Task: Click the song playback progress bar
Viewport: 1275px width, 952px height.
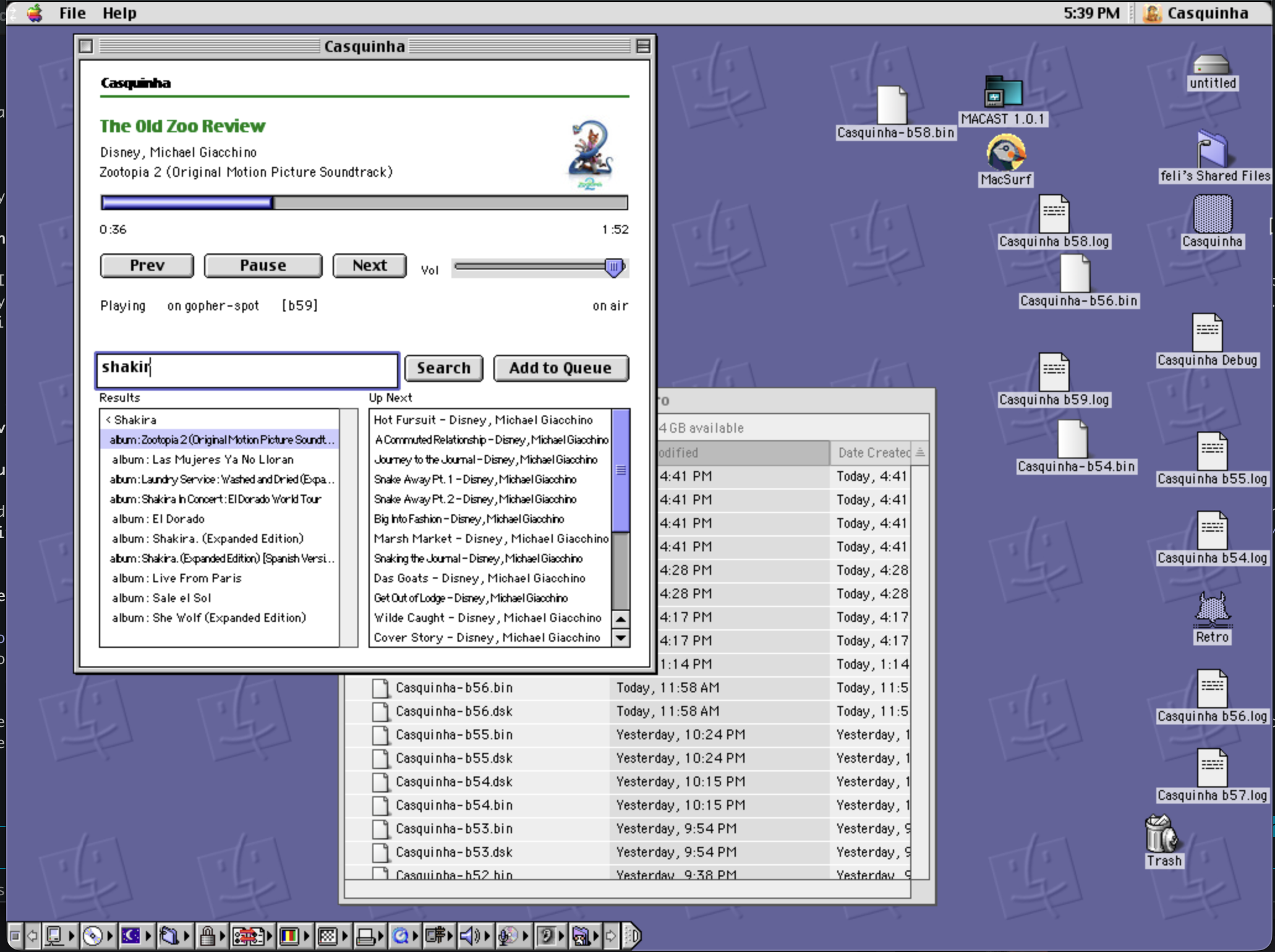Action: tap(364, 203)
